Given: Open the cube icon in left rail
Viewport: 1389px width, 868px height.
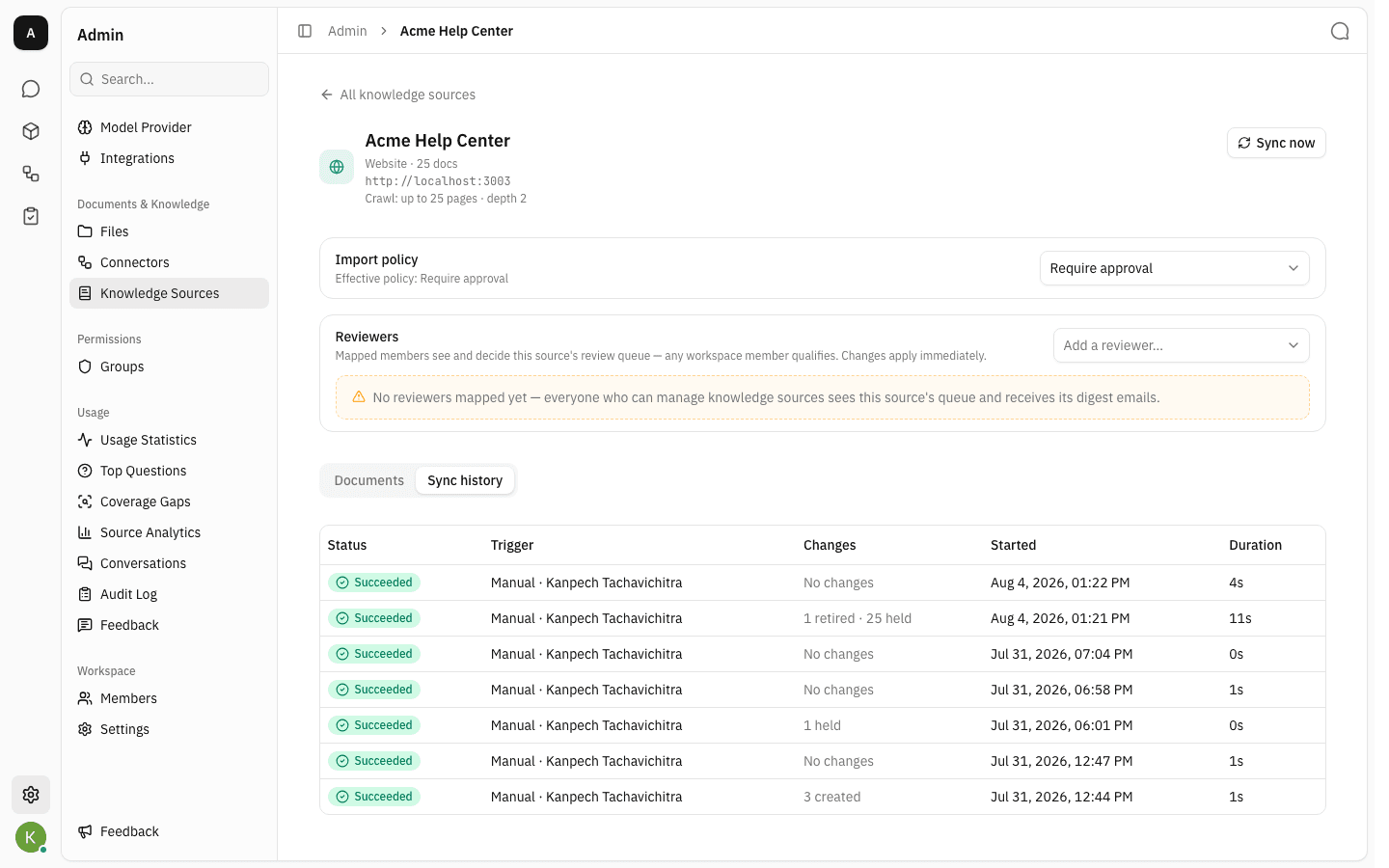Looking at the screenshot, I should point(31,131).
